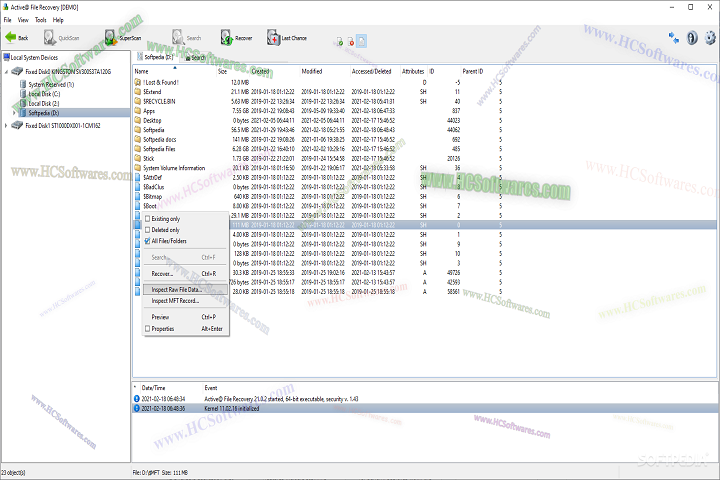Switch to the Search tab
720x480 pixels.
coord(195,57)
